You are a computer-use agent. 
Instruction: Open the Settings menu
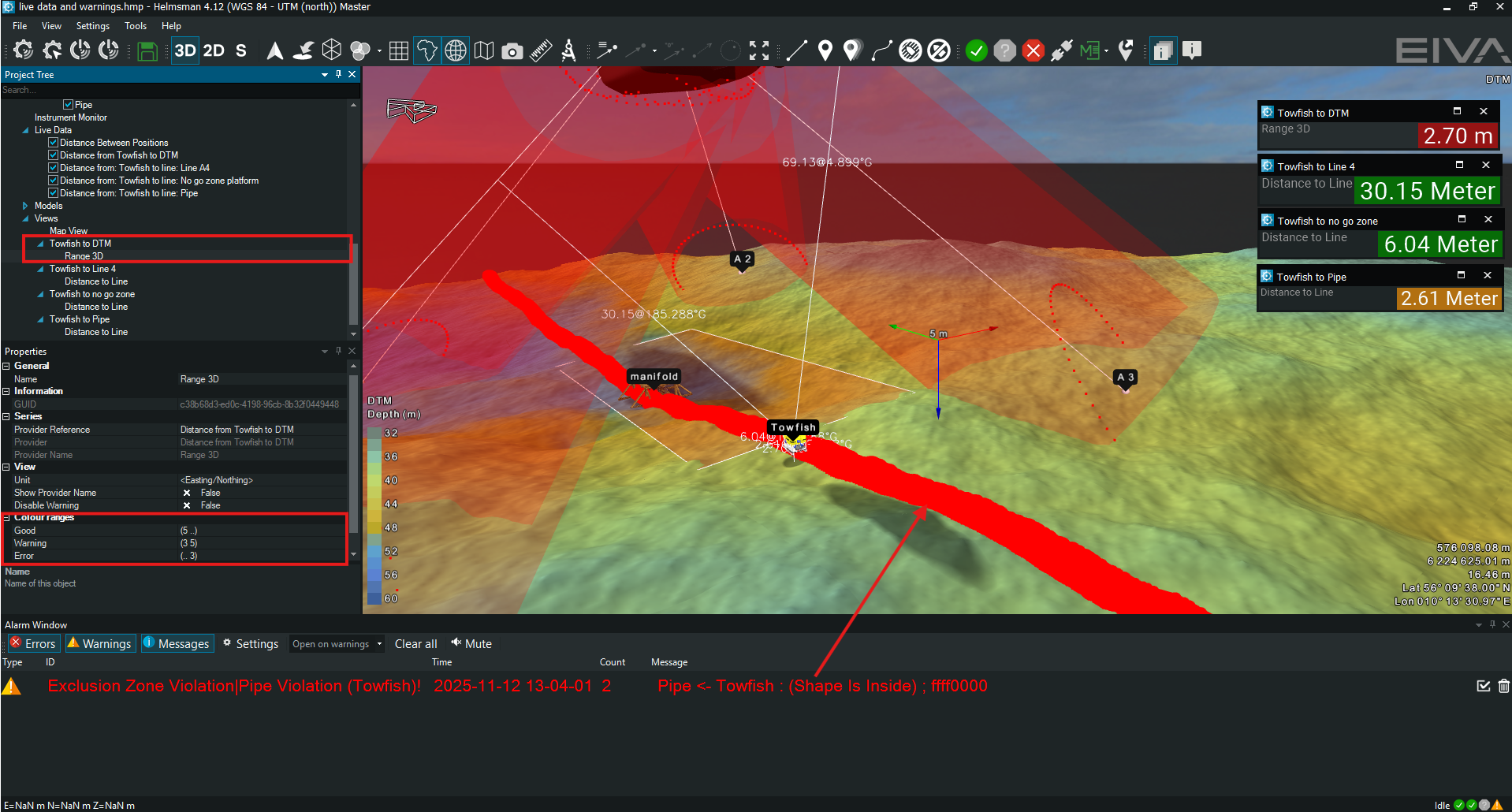(93, 26)
